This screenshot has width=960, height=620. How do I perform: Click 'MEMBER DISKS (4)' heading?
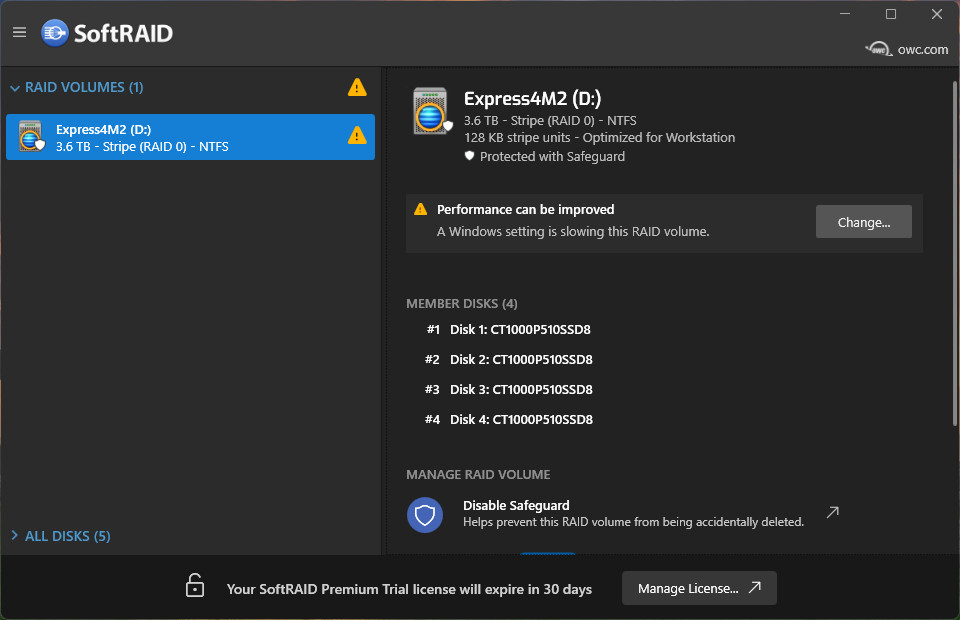tap(462, 304)
